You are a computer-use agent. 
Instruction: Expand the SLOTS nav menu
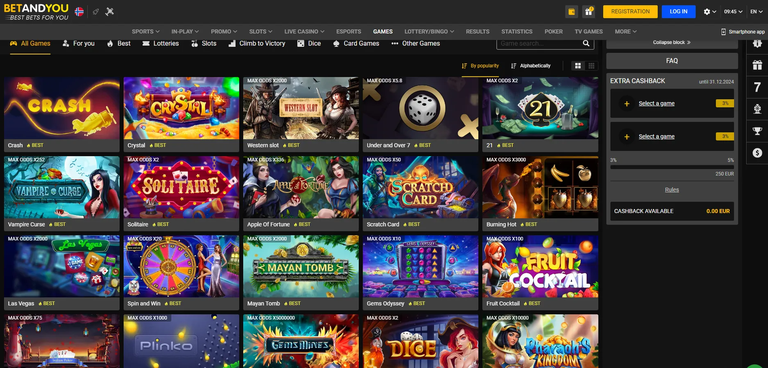pyautogui.click(x=261, y=31)
